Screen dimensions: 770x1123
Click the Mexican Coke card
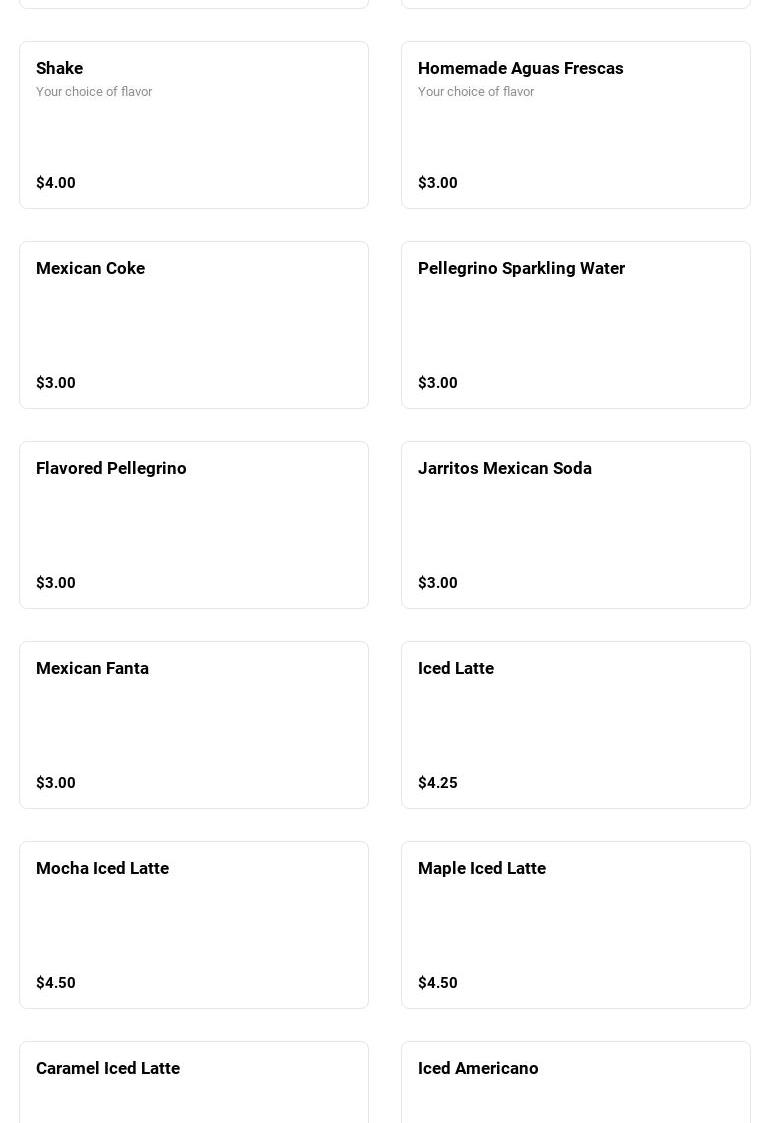[x=194, y=325]
